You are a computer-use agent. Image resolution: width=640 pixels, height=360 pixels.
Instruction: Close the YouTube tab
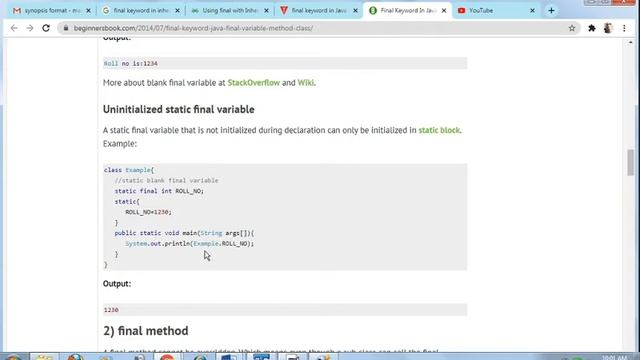[x=533, y=11]
